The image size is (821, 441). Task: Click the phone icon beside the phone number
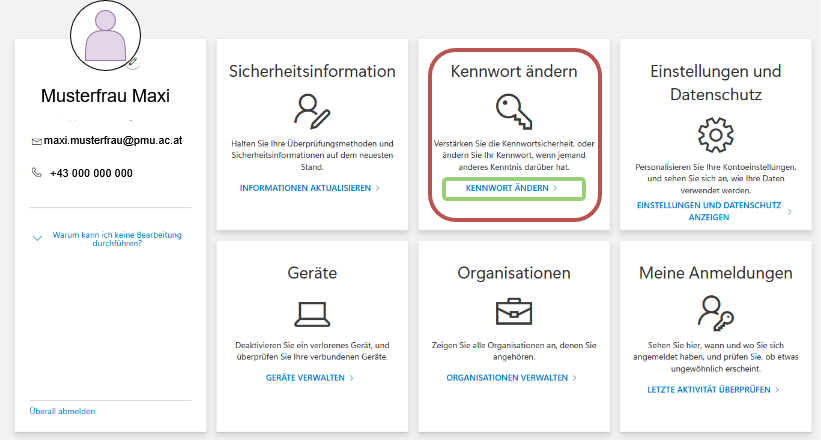point(37,173)
